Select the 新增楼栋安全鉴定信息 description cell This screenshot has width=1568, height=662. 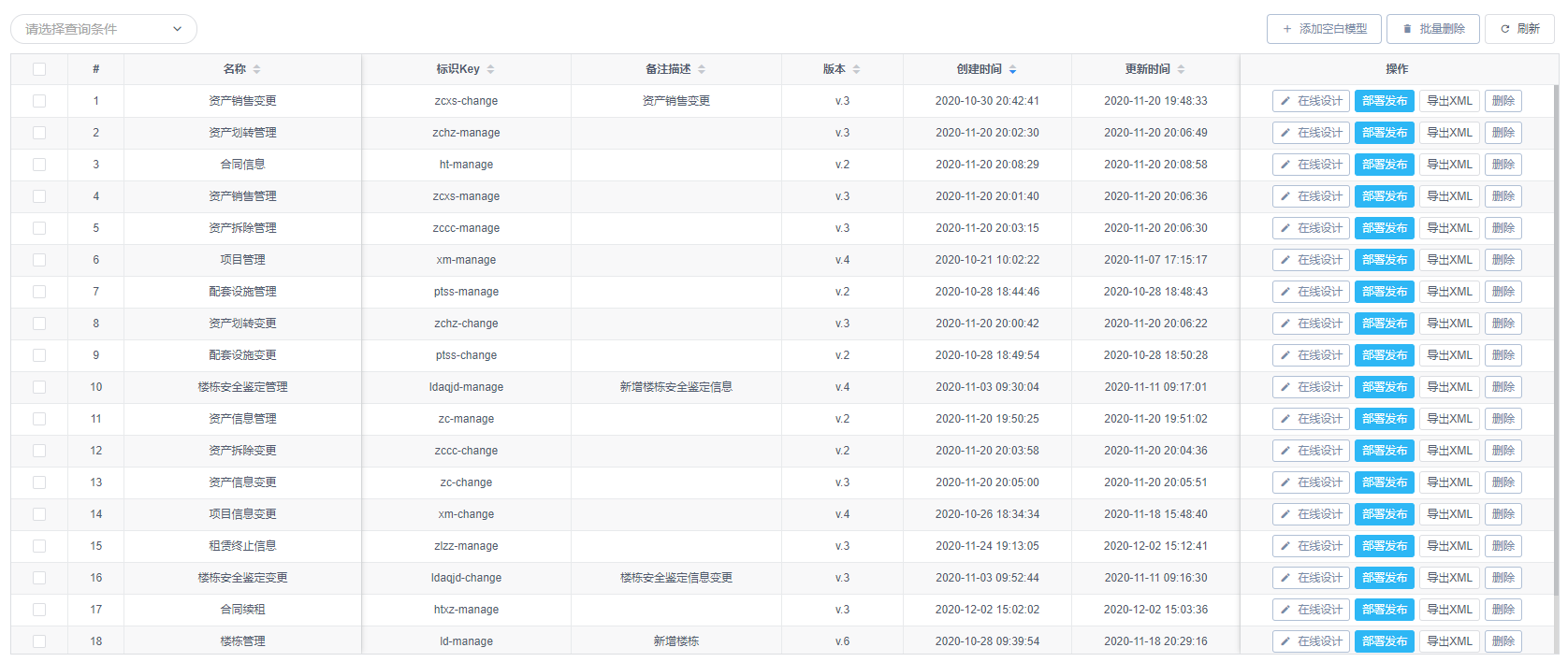pyautogui.click(x=676, y=387)
